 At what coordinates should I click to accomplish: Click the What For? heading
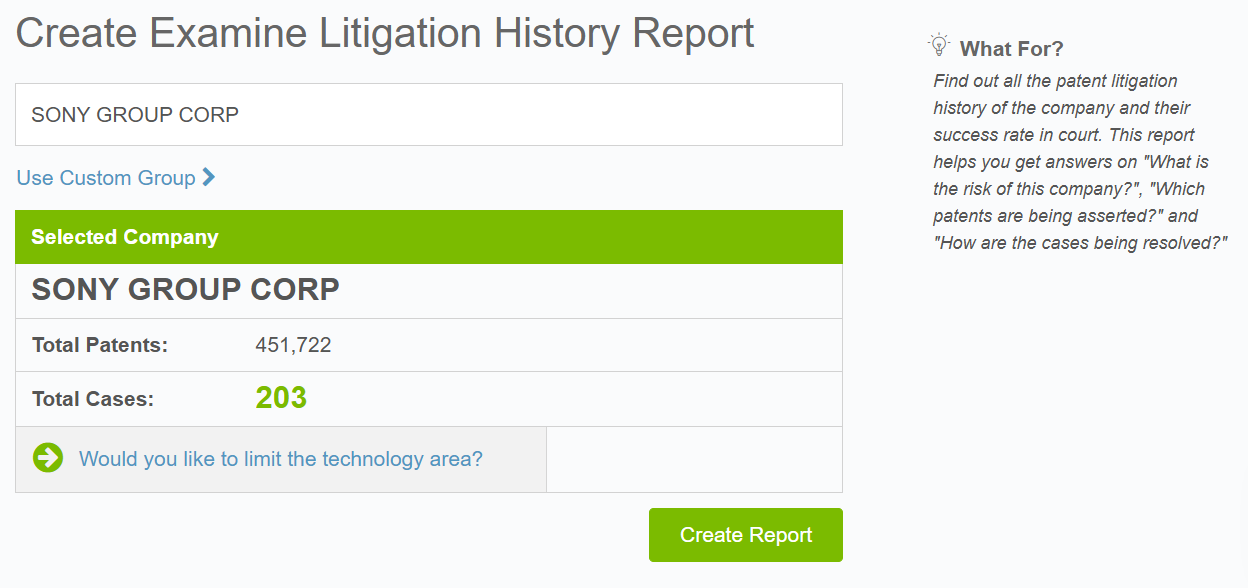pos(1011,48)
